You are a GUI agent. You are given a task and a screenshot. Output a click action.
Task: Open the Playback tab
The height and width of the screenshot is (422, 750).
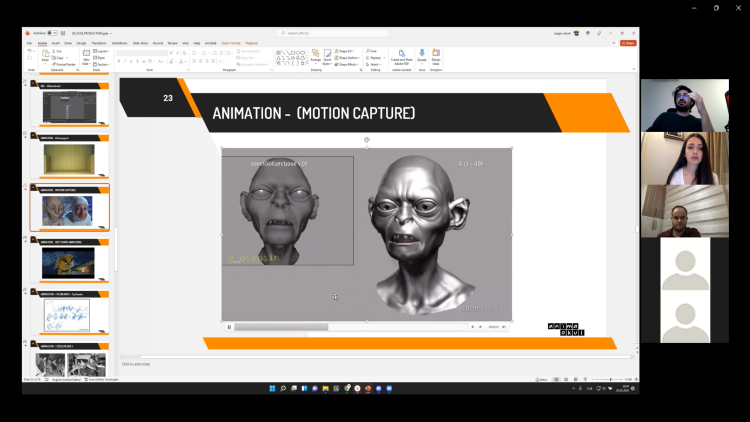pyautogui.click(x=252, y=43)
